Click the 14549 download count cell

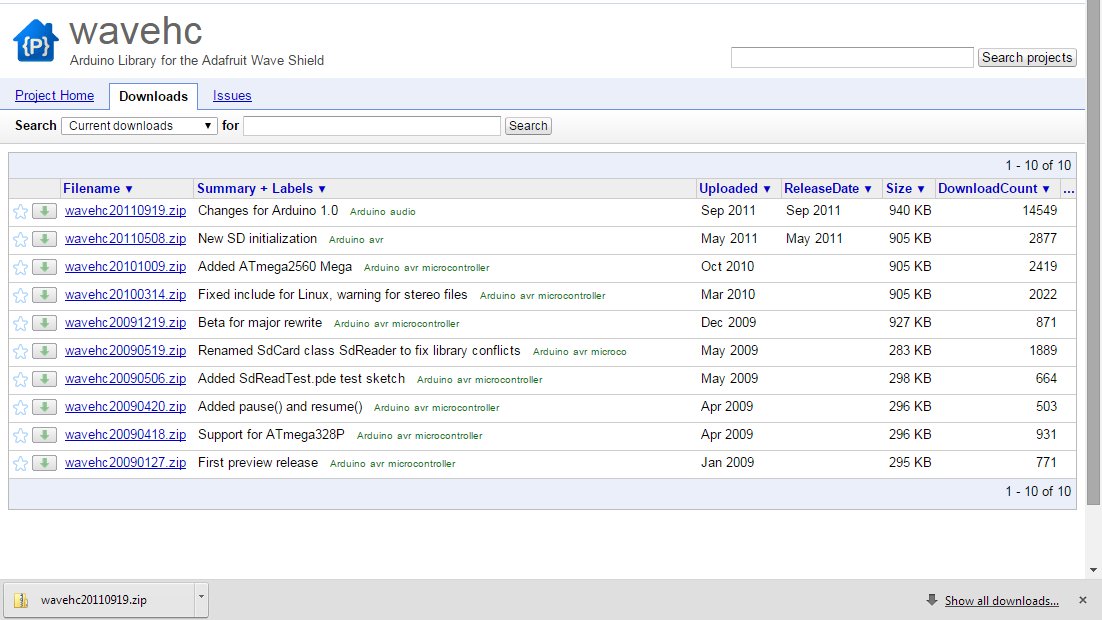1039,210
